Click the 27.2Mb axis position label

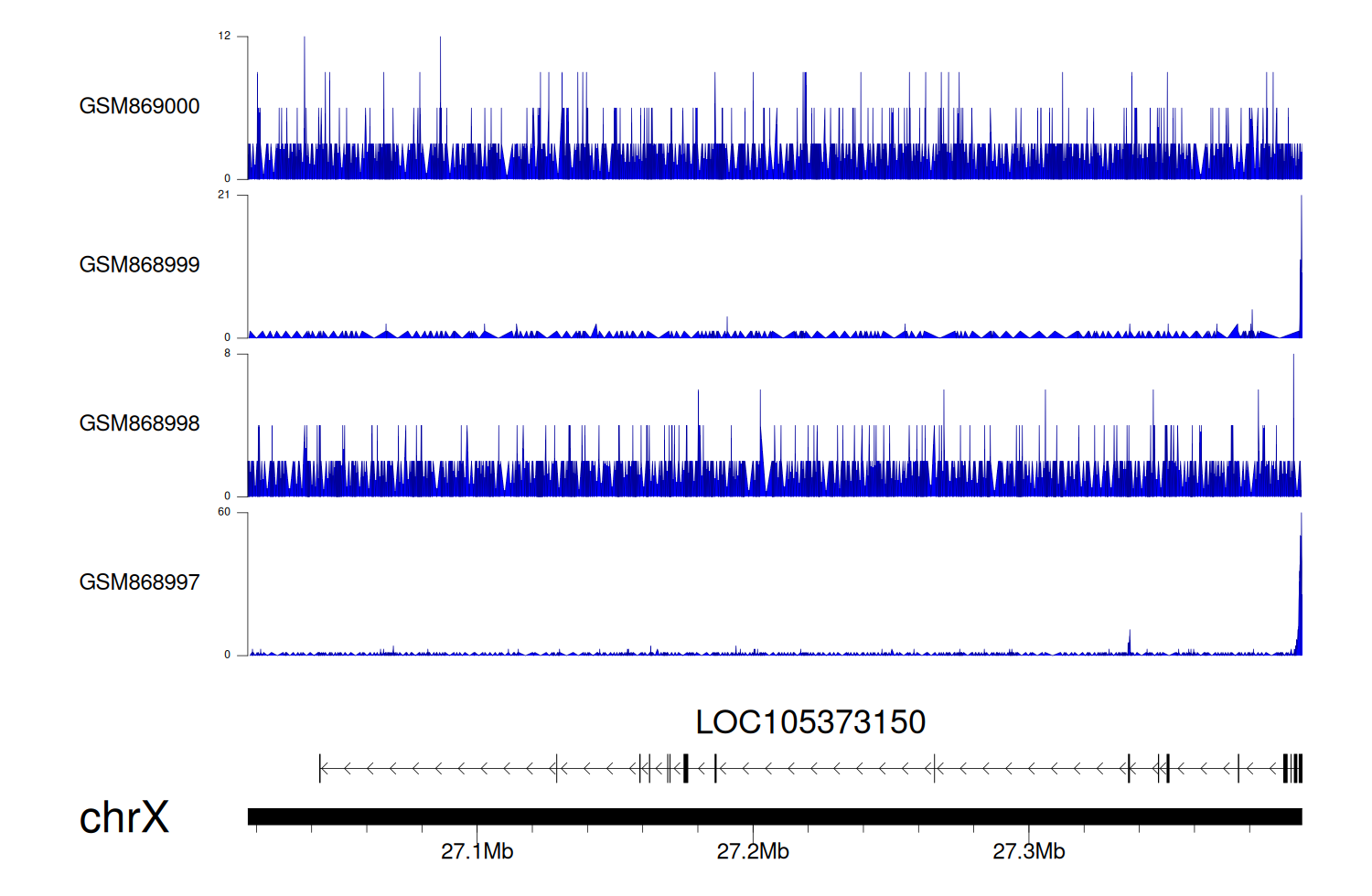(x=753, y=851)
